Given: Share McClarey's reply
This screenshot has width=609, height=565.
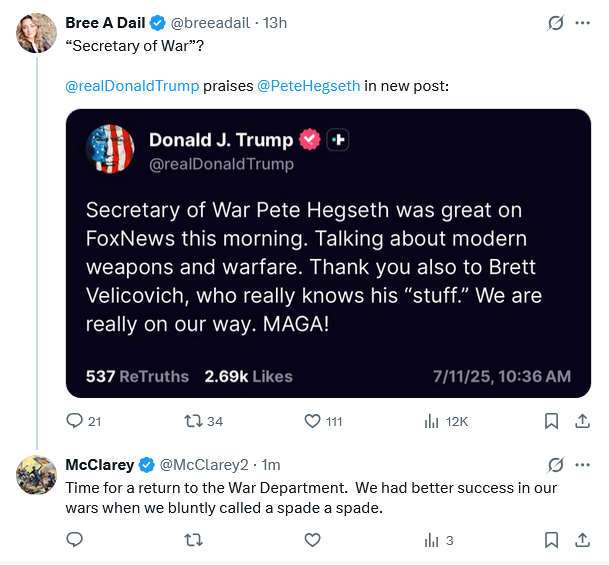Looking at the screenshot, I should (583, 540).
